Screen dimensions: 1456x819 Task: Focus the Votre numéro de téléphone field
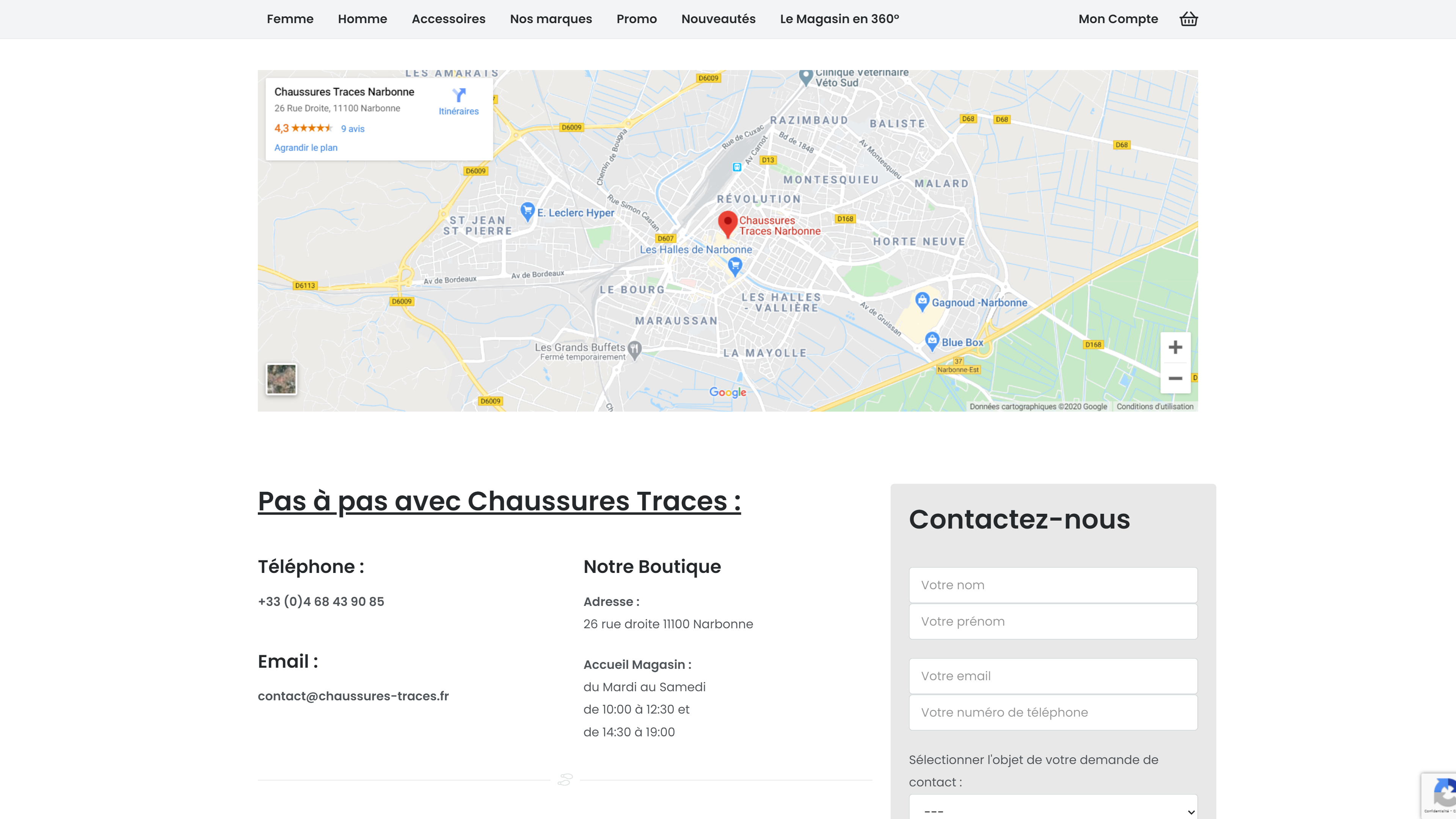(1053, 712)
